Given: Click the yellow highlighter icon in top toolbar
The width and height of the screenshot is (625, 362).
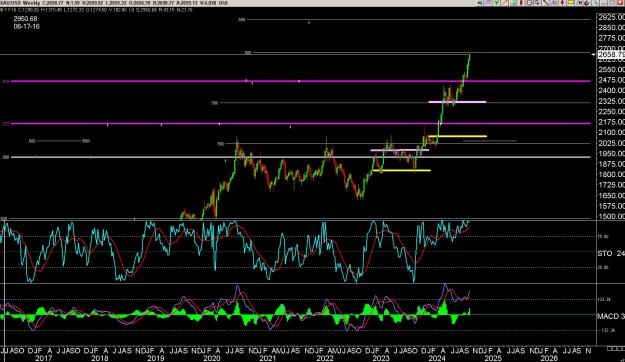Looking at the screenshot, I should pos(570,2).
